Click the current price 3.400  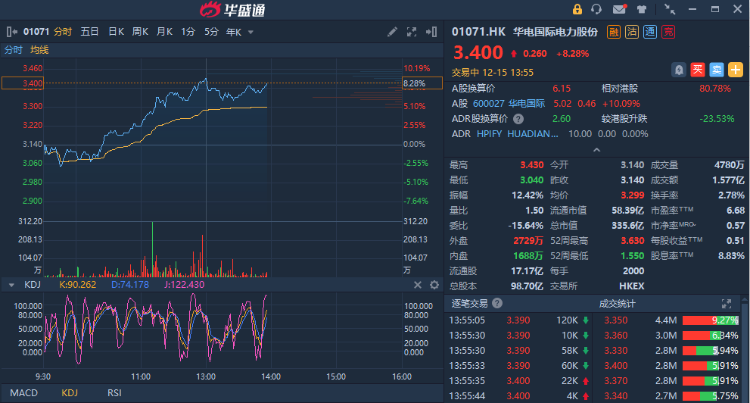pos(478,53)
